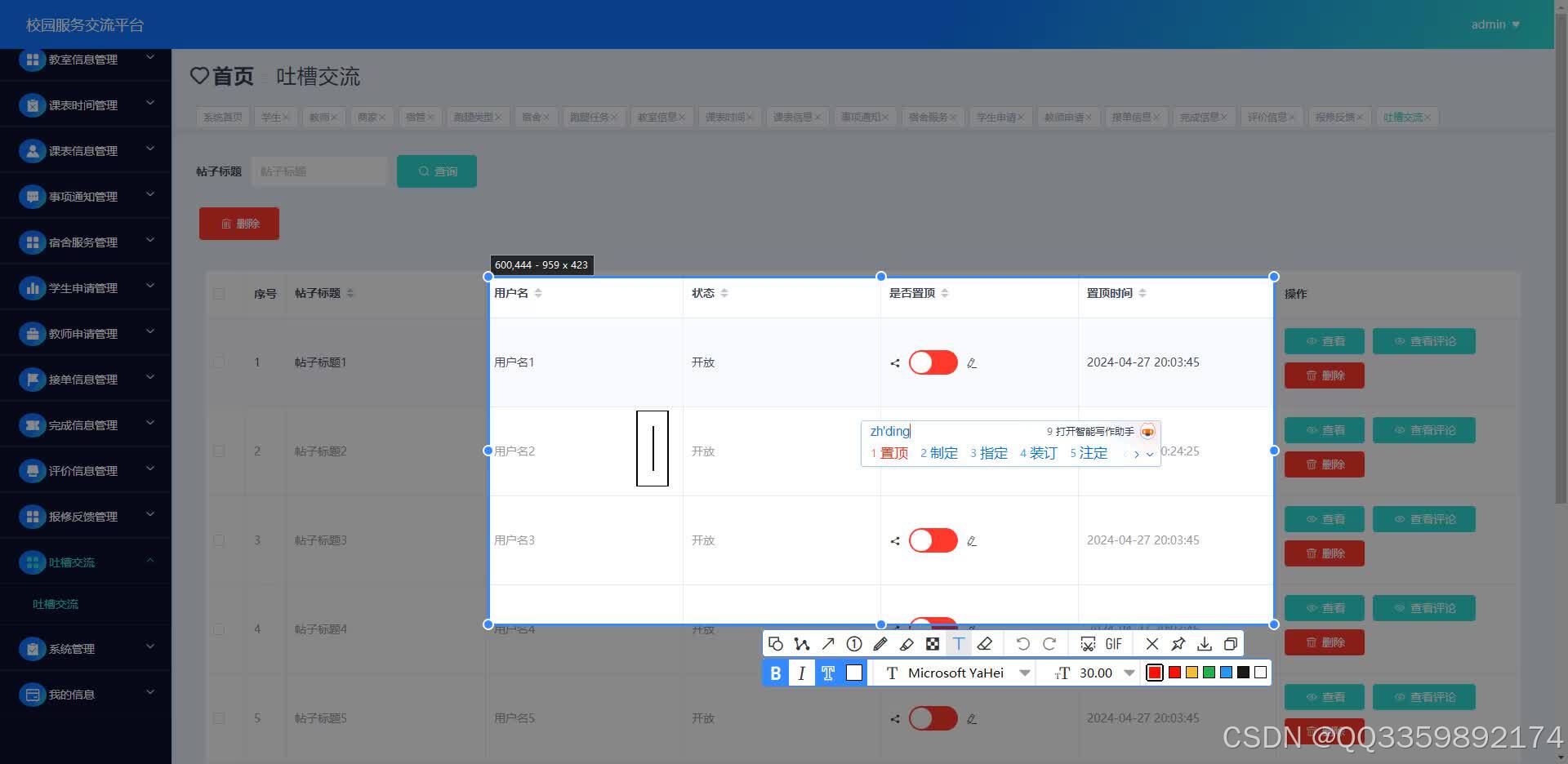Choose the black color swatch
Screen dimensions: 1568x764
[x=1244, y=673]
